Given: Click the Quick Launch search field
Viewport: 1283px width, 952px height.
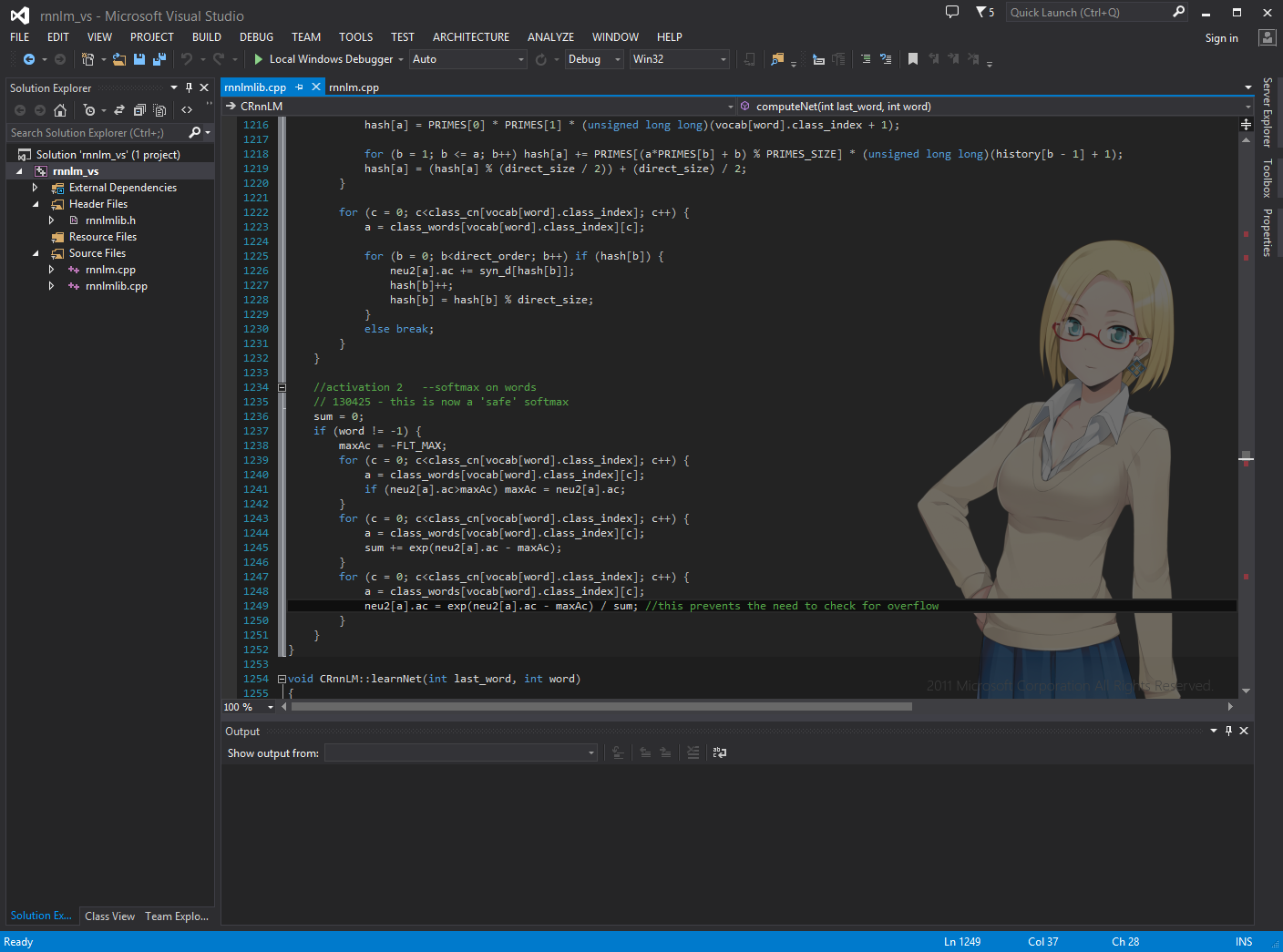Looking at the screenshot, I should coord(1088,12).
